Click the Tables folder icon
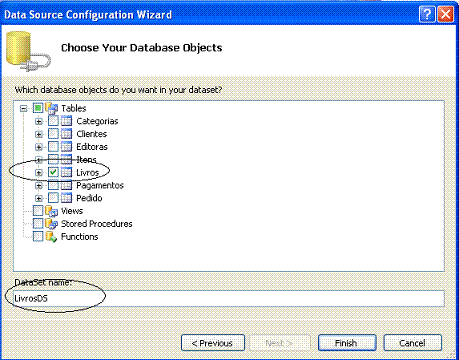 click(x=51, y=108)
